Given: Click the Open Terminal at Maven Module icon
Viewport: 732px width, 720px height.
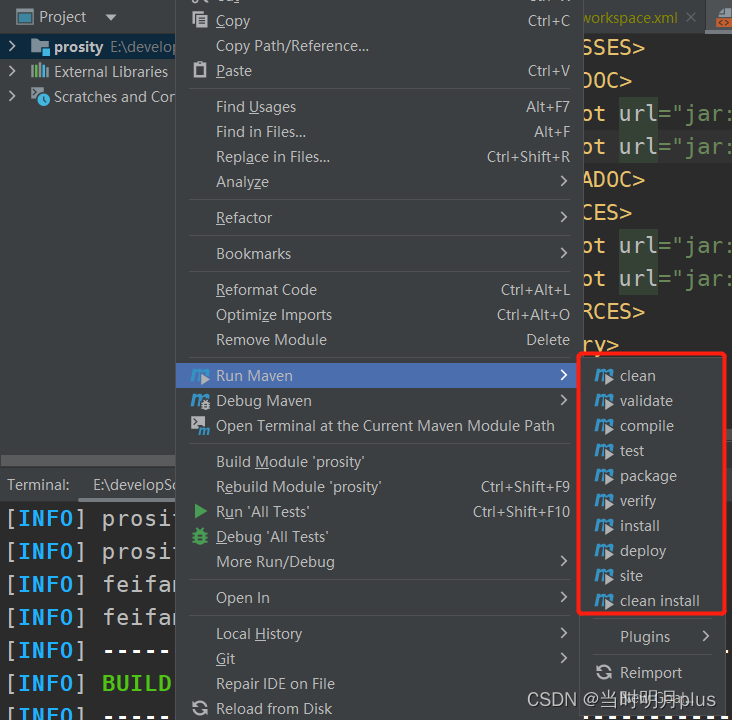Looking at the screenshot, I should (200, 426).
